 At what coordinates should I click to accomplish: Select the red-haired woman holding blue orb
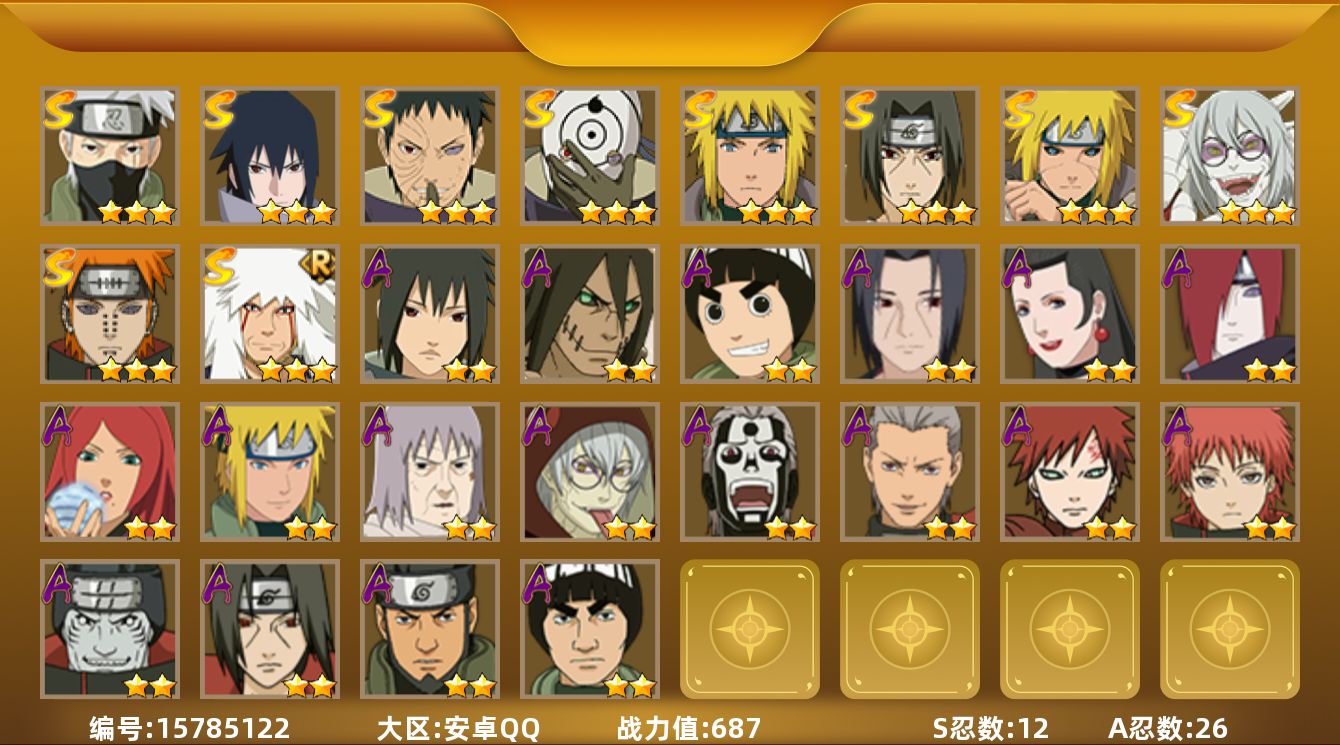(110, 472)
